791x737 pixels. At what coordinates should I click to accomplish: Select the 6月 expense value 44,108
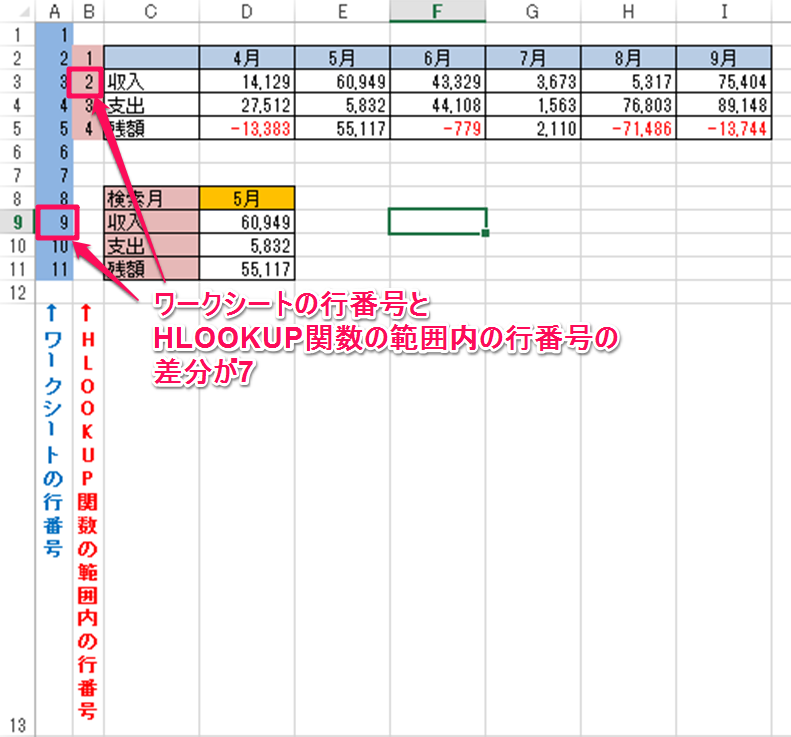click(x=437, y=104)
